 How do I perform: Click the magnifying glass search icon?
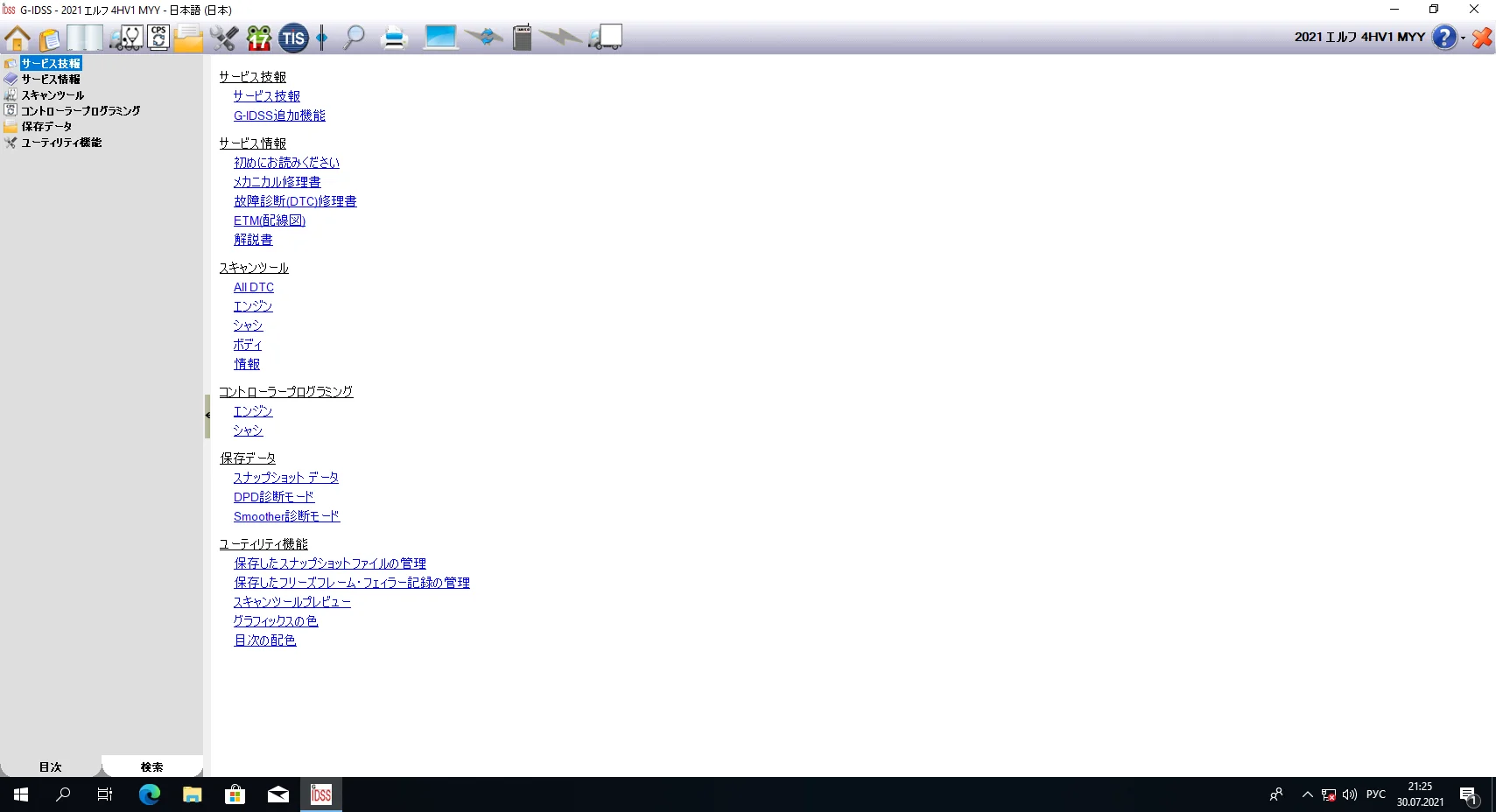pyautogui.click(x=354, y=38)
